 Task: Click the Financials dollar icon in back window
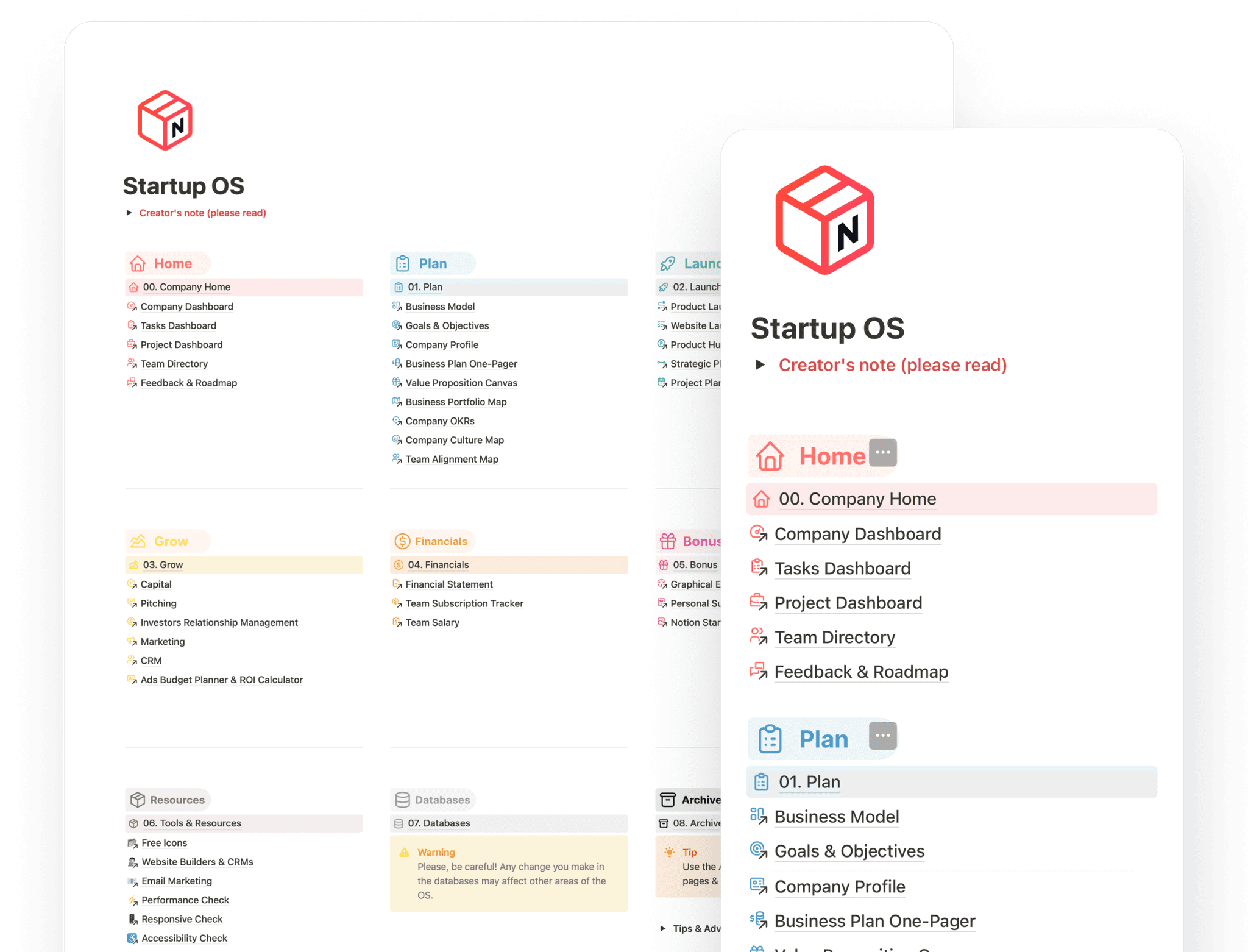(402, 541)
